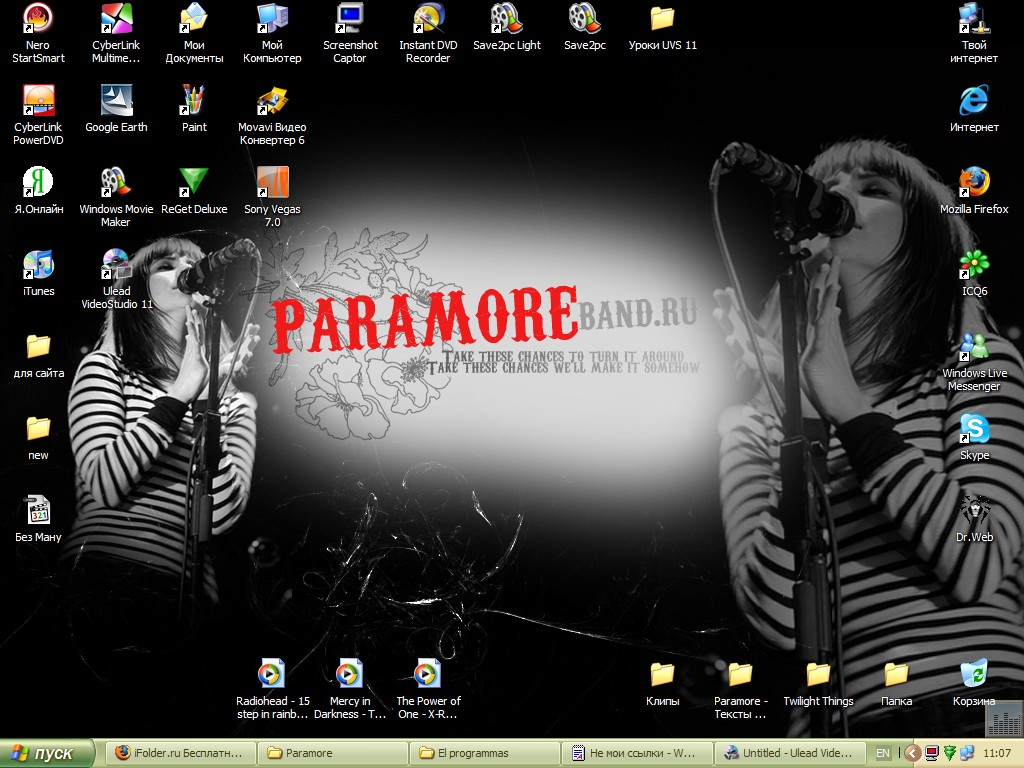Activate the Paramore folder taskbar button

332,753
